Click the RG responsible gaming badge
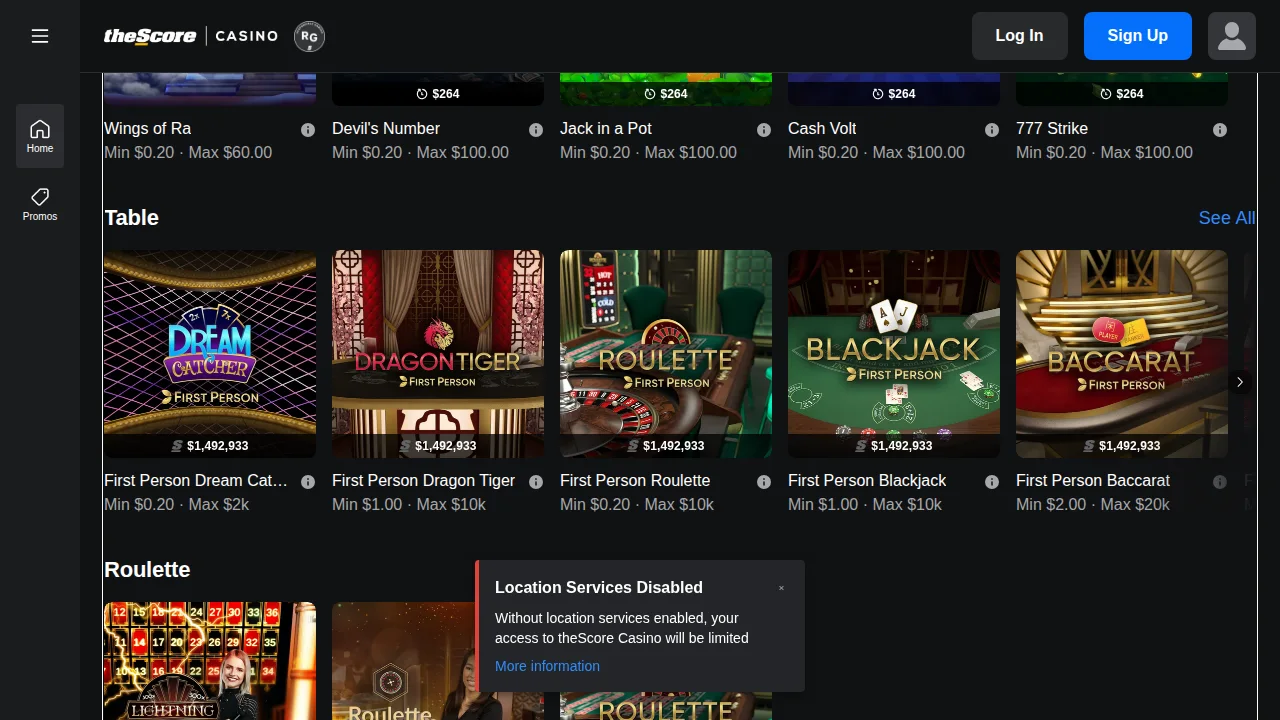The height and width of the screenshot is (720, 1280). tap(309, 36)
